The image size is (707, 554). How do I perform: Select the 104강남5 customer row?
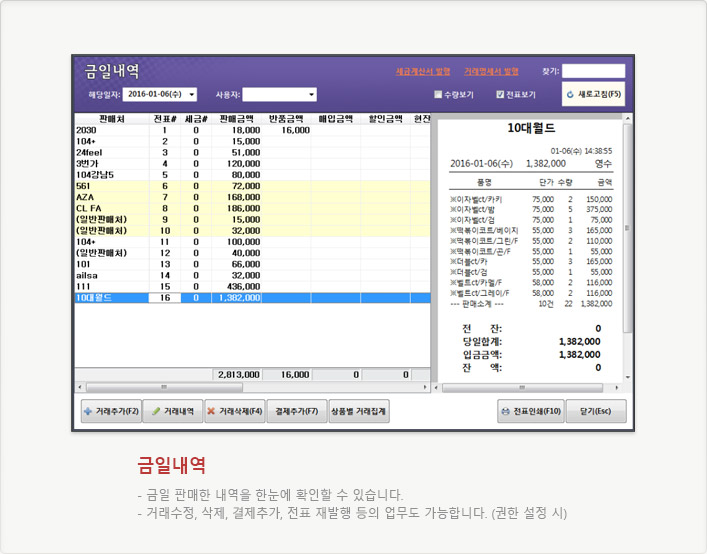(x=252, y=175)
